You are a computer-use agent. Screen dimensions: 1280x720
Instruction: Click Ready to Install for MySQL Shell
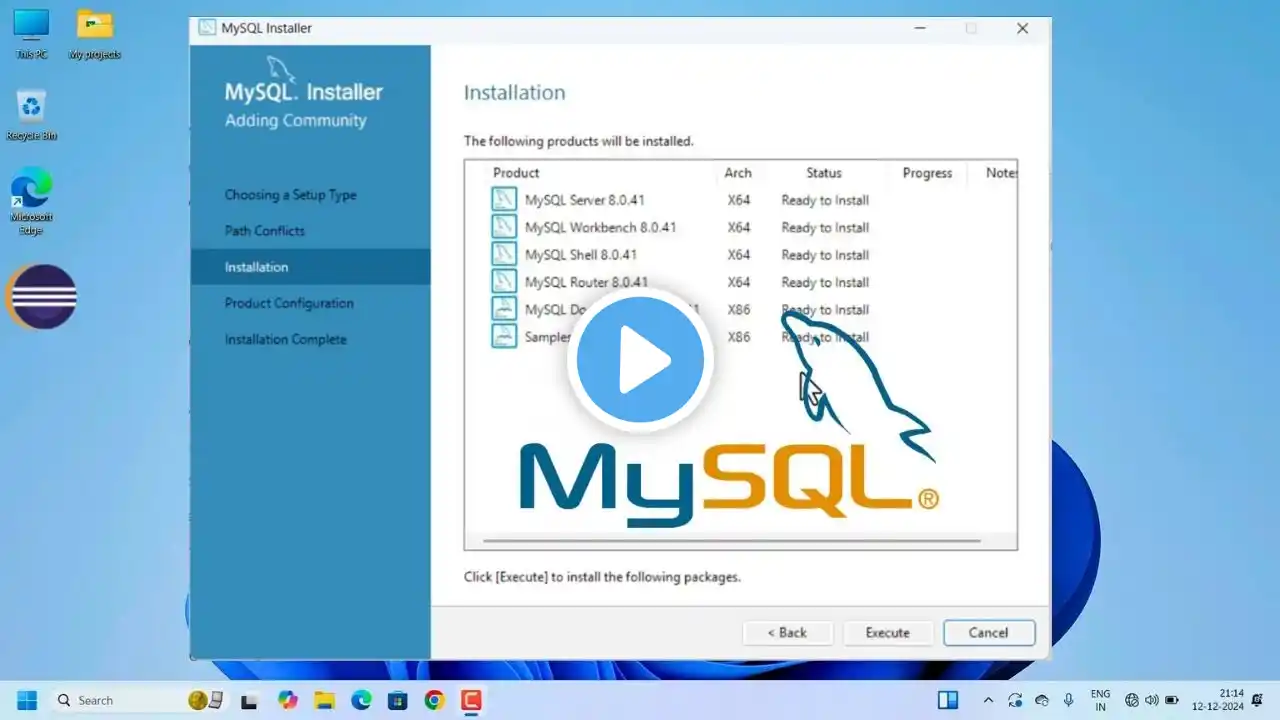click(x=825, y=255)
